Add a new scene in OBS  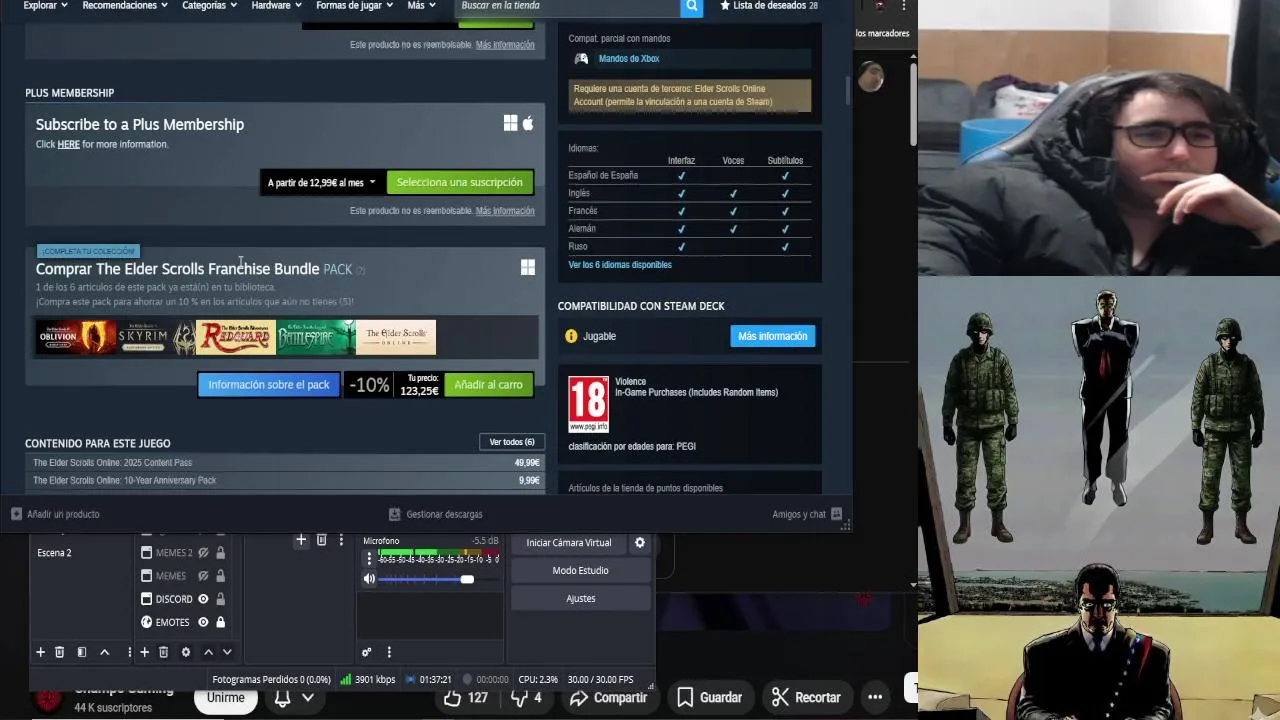point(40,652)
